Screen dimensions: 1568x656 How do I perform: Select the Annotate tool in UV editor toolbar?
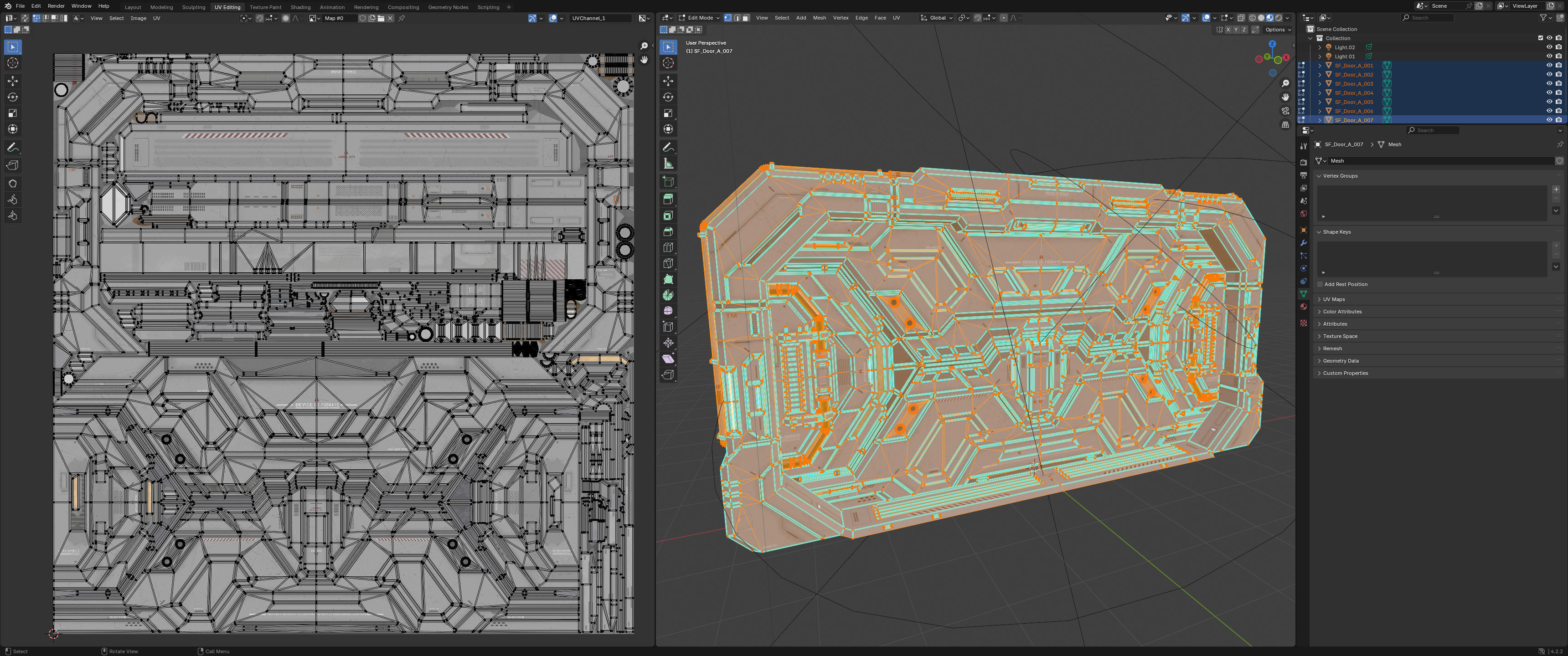tap(13, 148)
